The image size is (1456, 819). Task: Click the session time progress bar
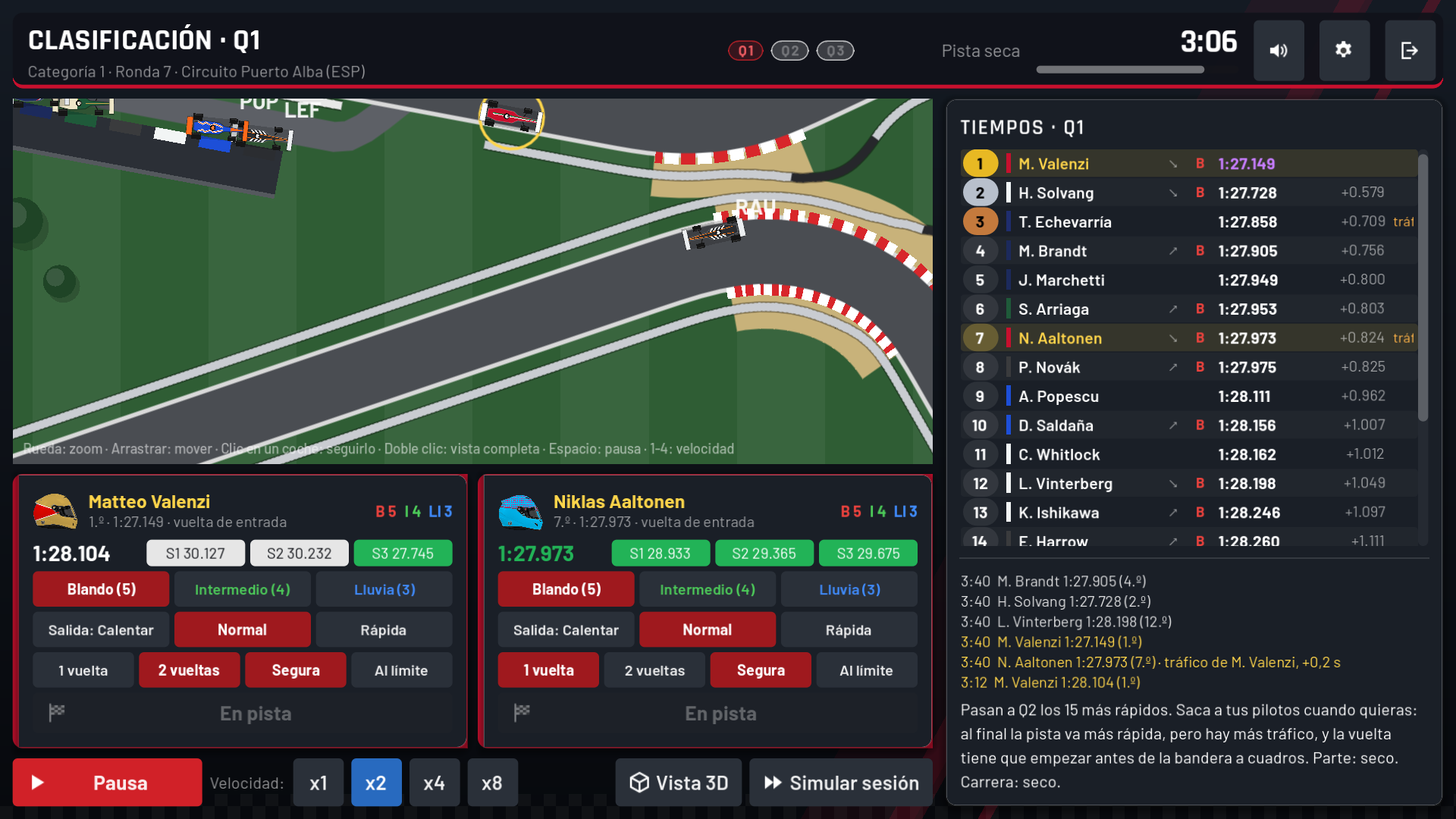click(1136, 70)
